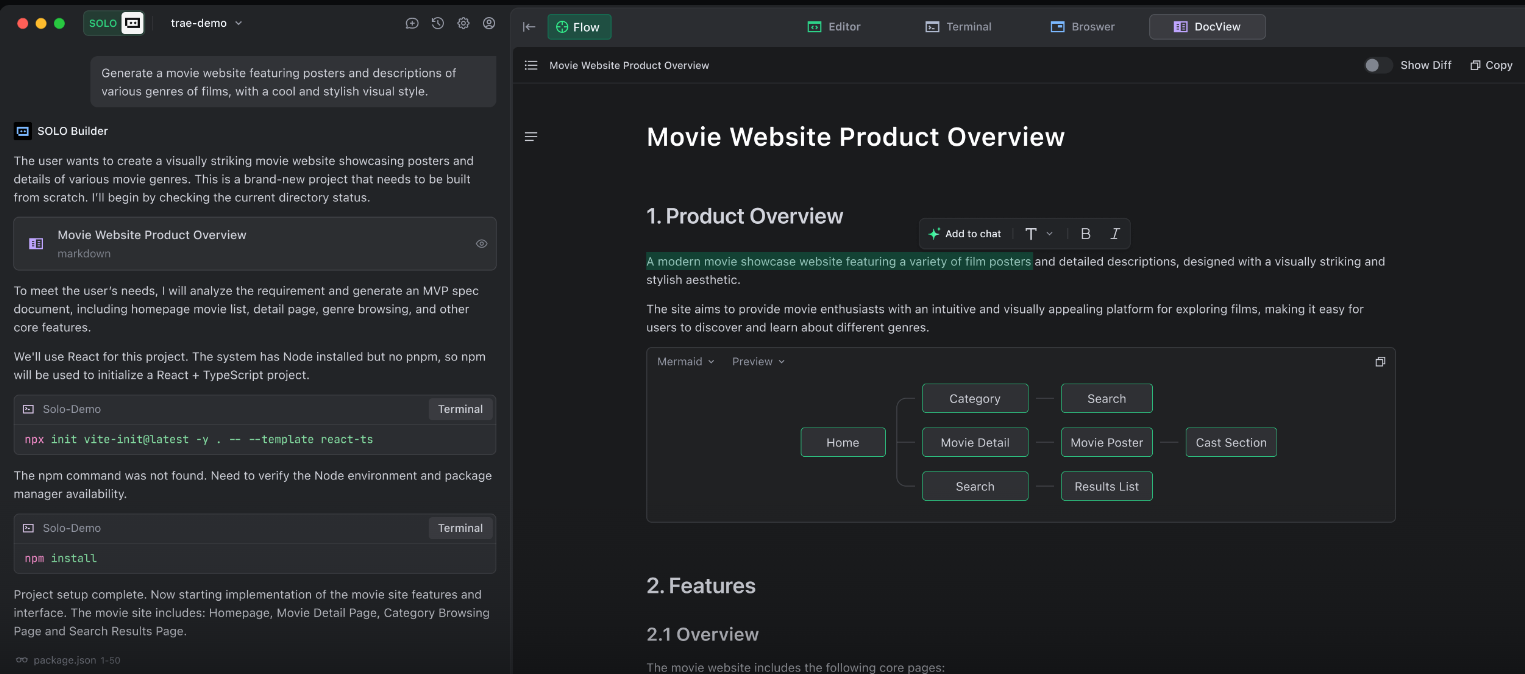Open chat history clock icon
1525x674 pixels.
[x=438, y=23]
